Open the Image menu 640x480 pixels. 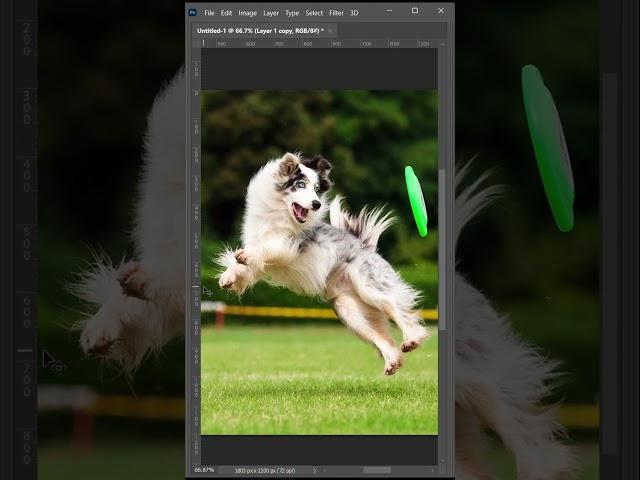coord(247,13)
